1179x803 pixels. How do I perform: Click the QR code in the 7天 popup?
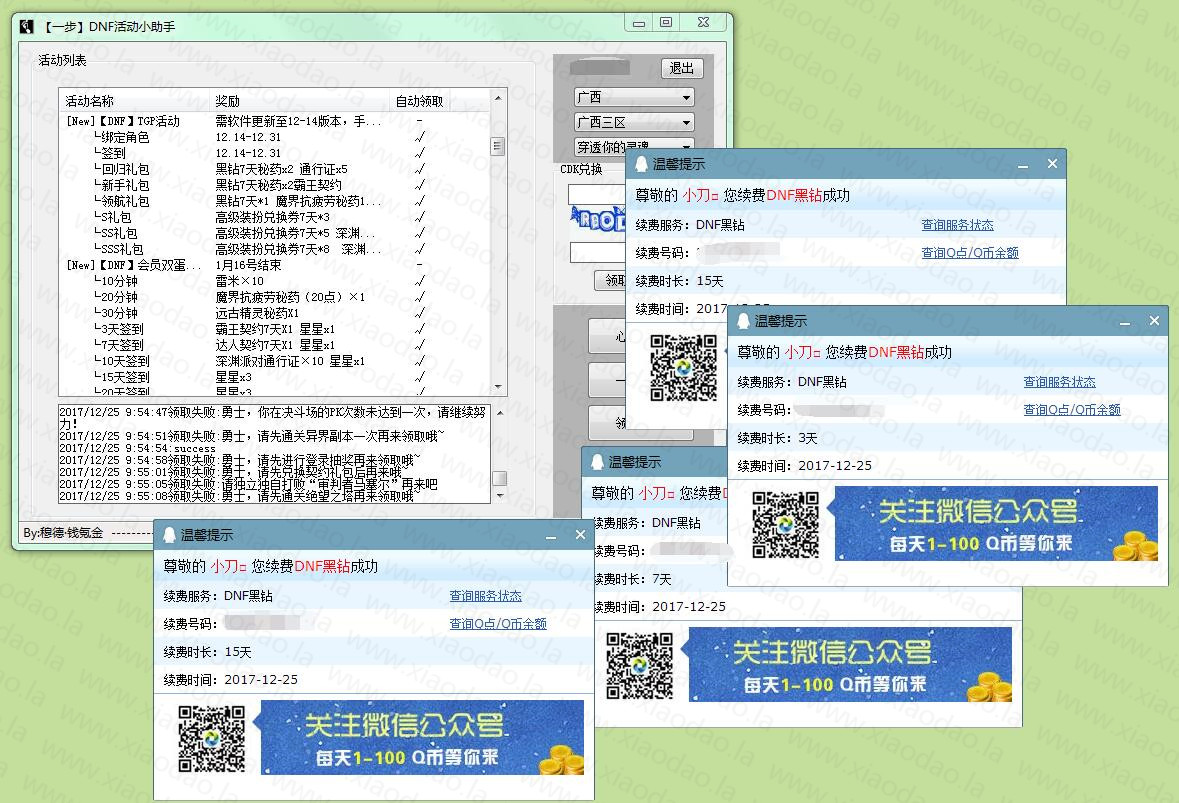coord(639,665)
